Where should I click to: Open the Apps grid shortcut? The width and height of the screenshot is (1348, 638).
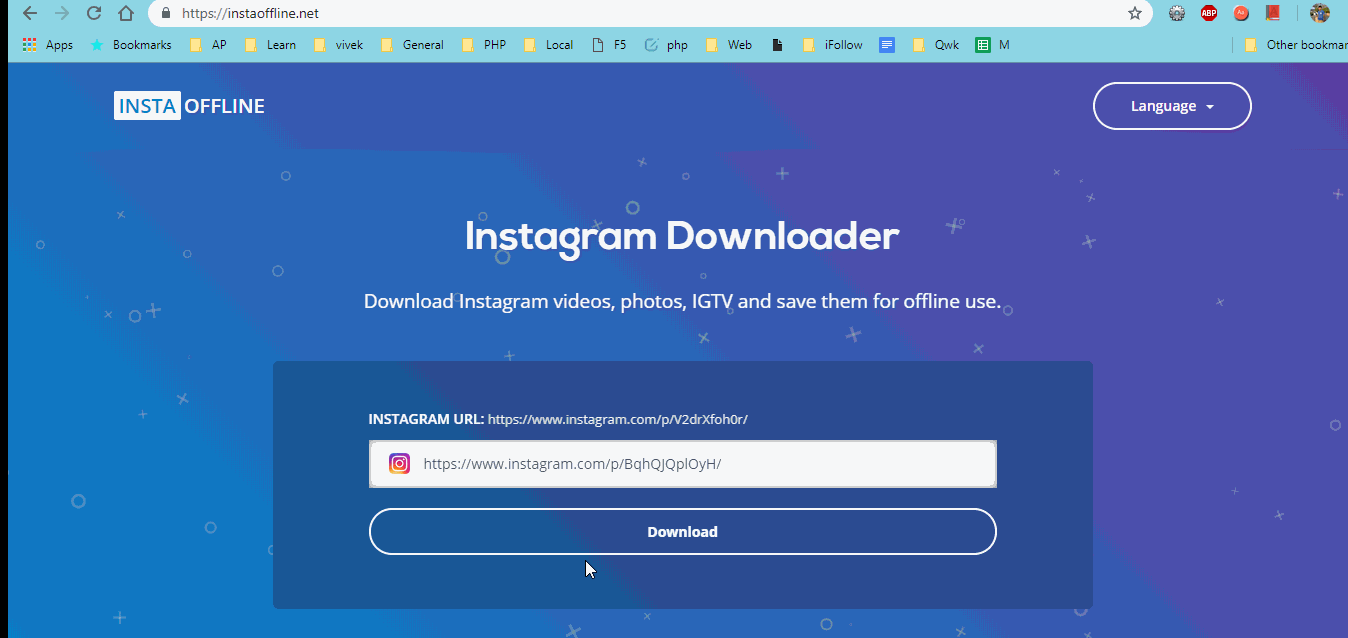[47, 45]
